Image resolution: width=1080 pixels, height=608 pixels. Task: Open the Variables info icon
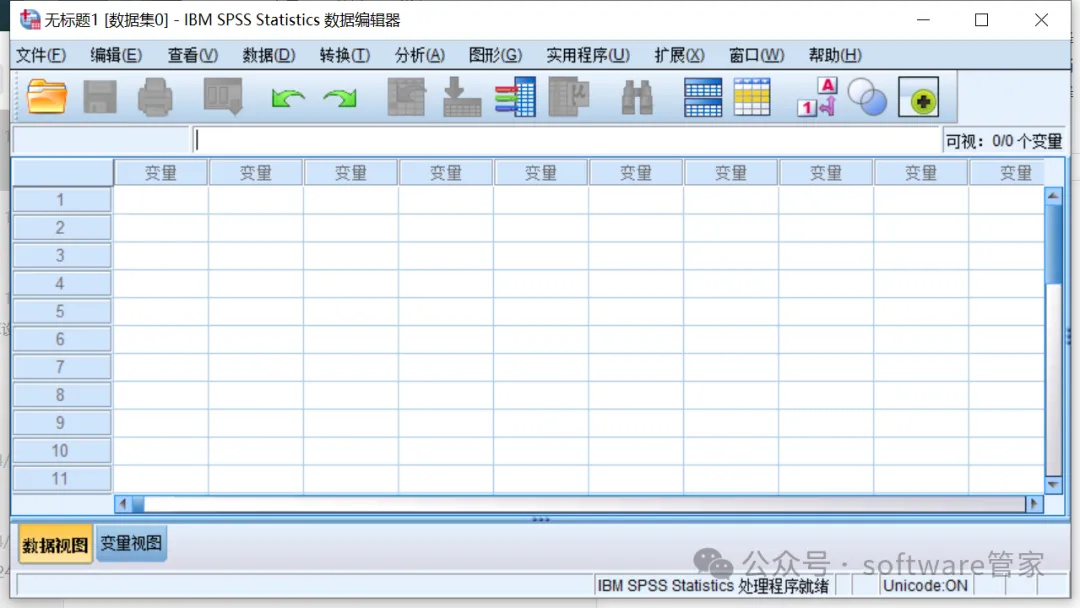pos(515,97)
